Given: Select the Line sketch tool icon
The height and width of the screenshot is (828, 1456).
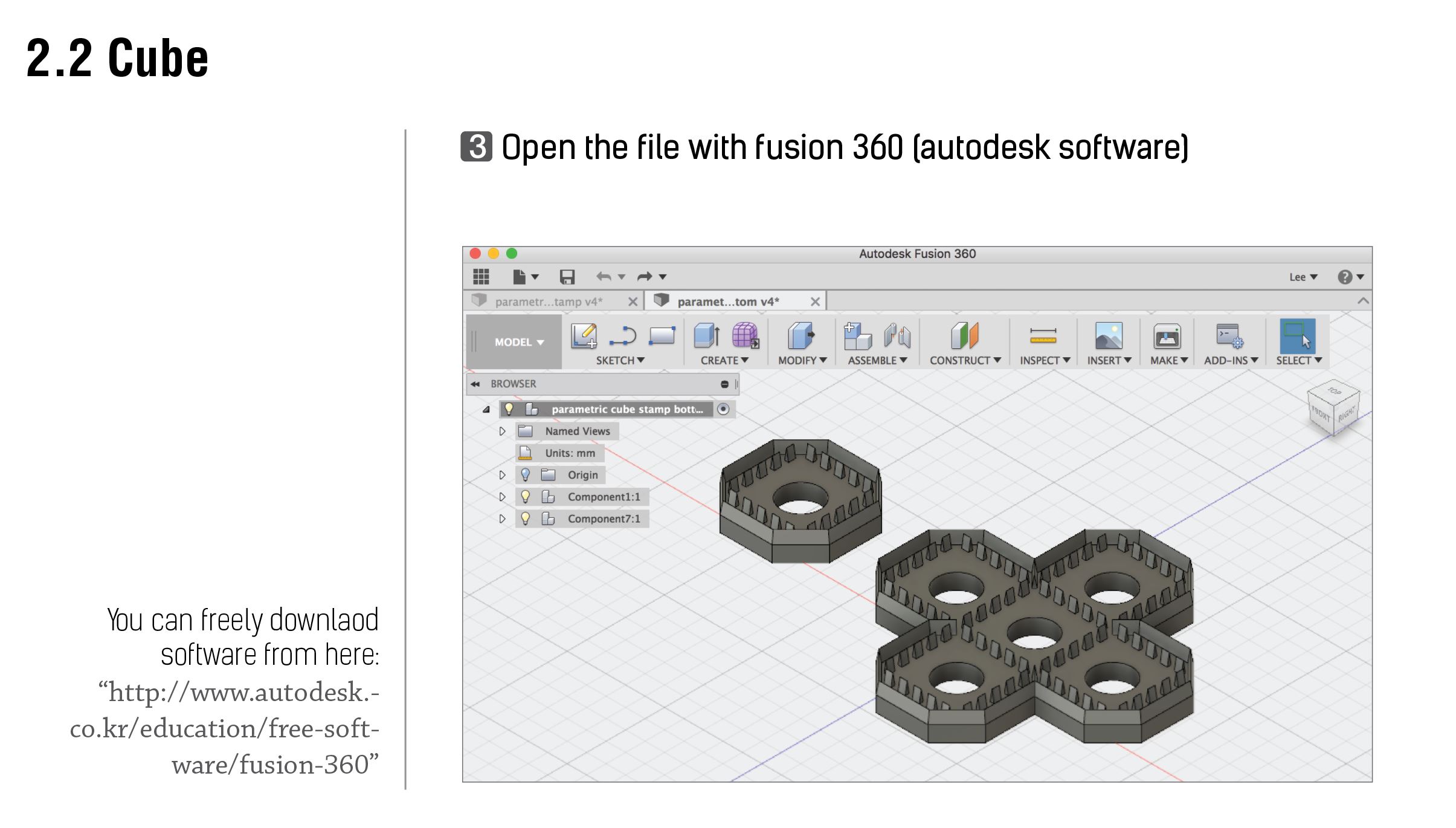Looking at the screenshot, I should point(623,336).
